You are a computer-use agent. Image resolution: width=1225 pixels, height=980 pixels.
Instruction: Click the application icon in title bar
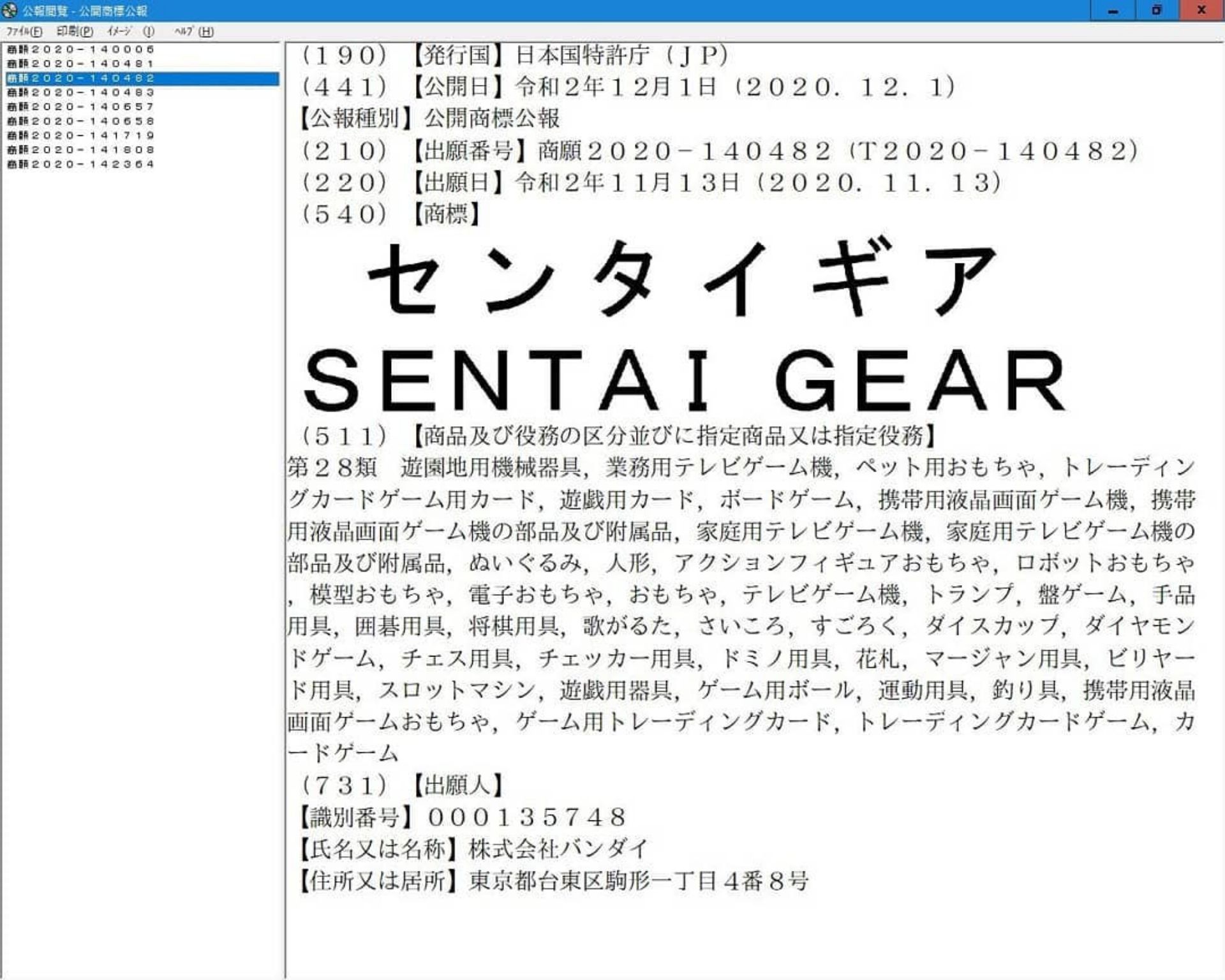10,10
